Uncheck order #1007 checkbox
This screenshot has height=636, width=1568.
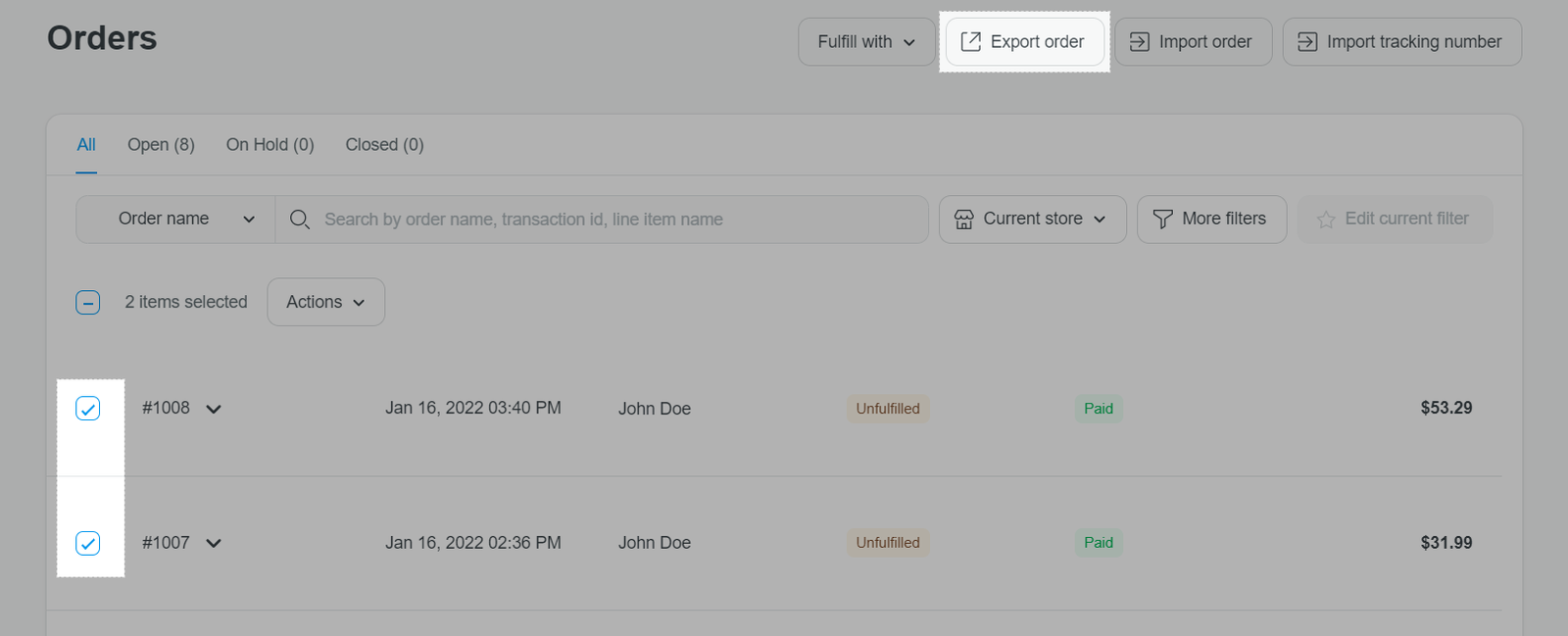(88, 543)
